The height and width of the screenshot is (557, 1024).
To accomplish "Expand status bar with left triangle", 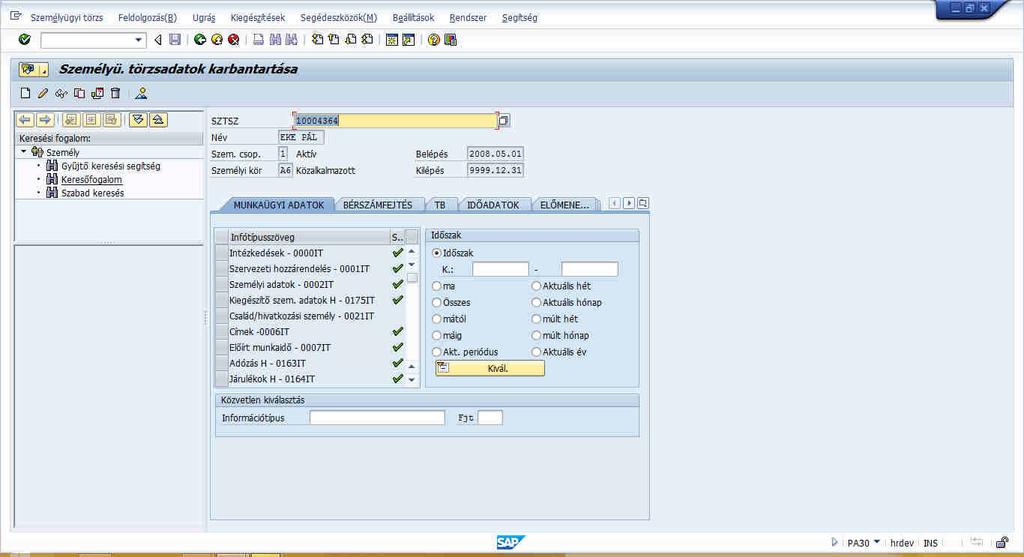I will click(x=834, y=542).
